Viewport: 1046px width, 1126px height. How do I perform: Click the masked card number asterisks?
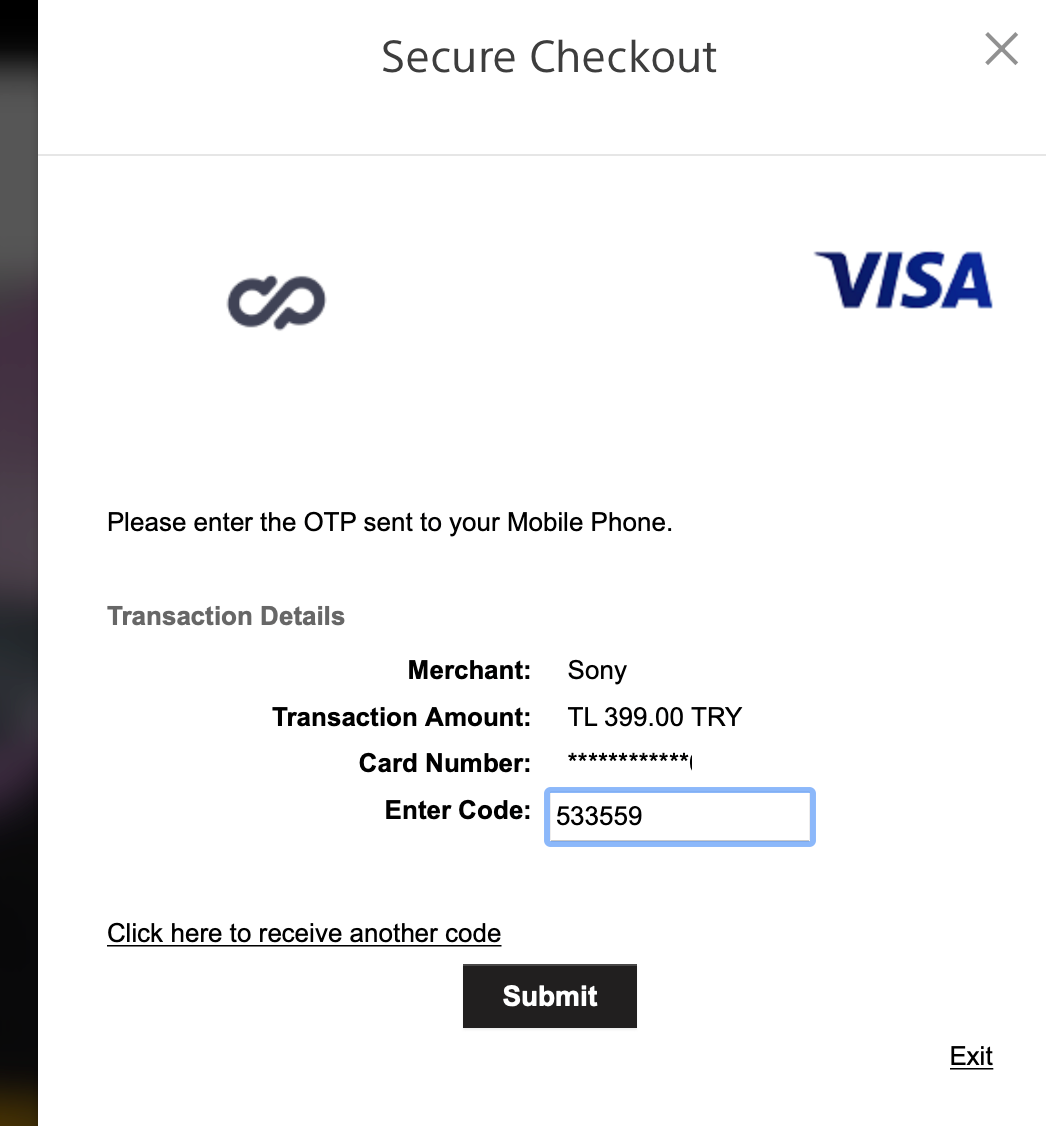click(x=630, y=760)
